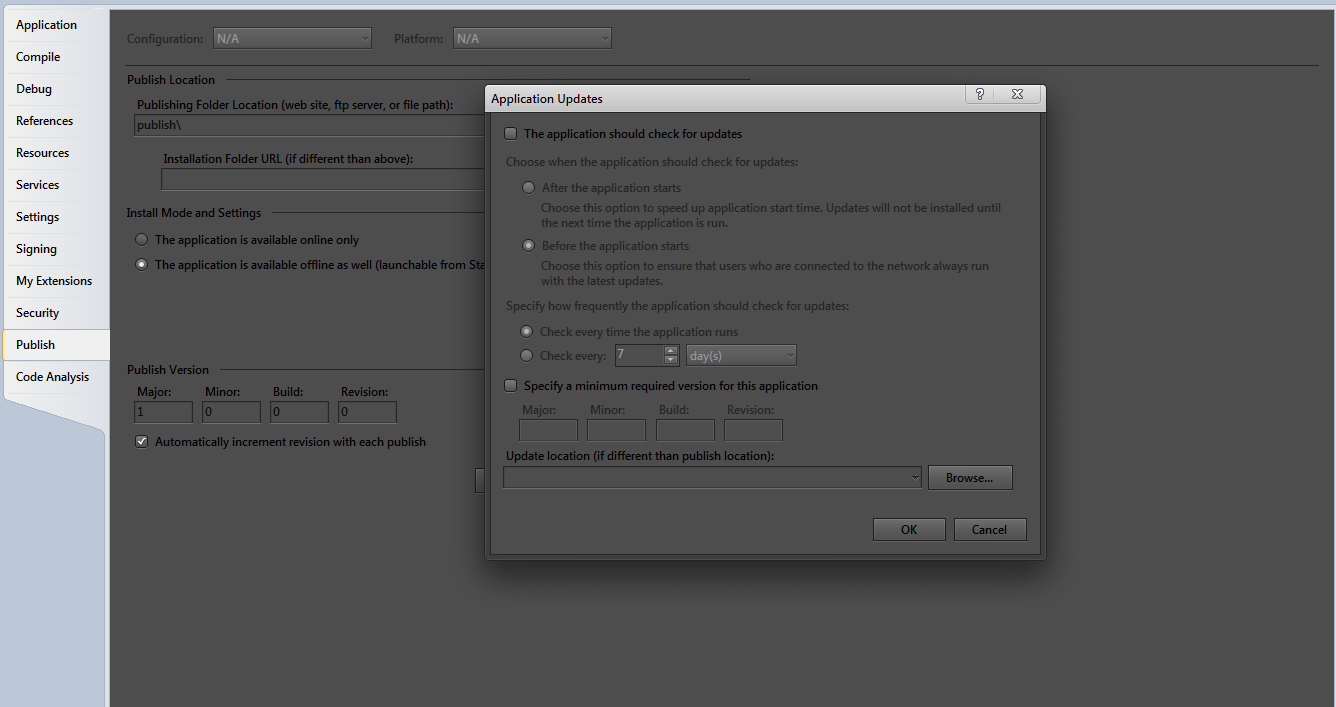1336x707 pixels.
Task: Choose the 'Check every' interval radio
Action: [527, 356]
